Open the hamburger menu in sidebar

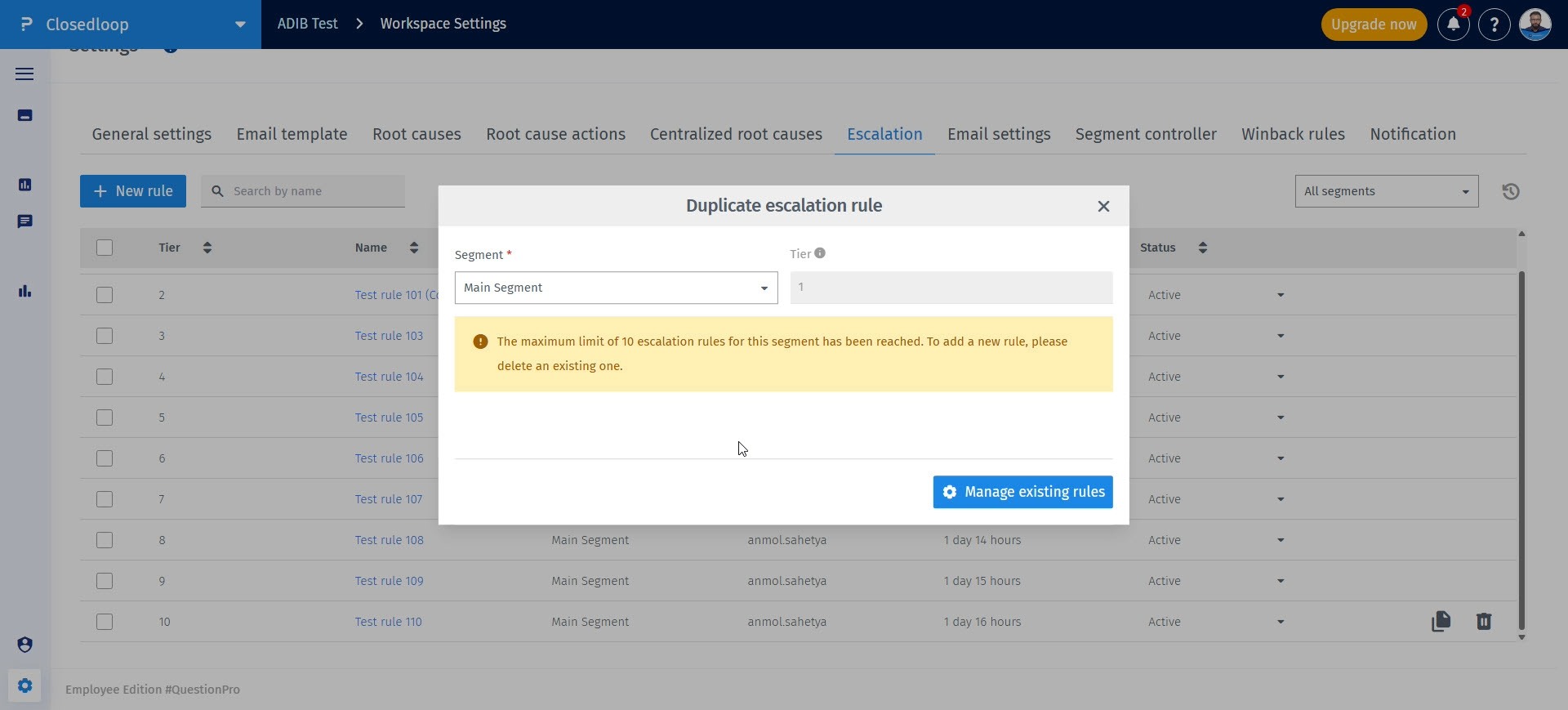(24, 74)
